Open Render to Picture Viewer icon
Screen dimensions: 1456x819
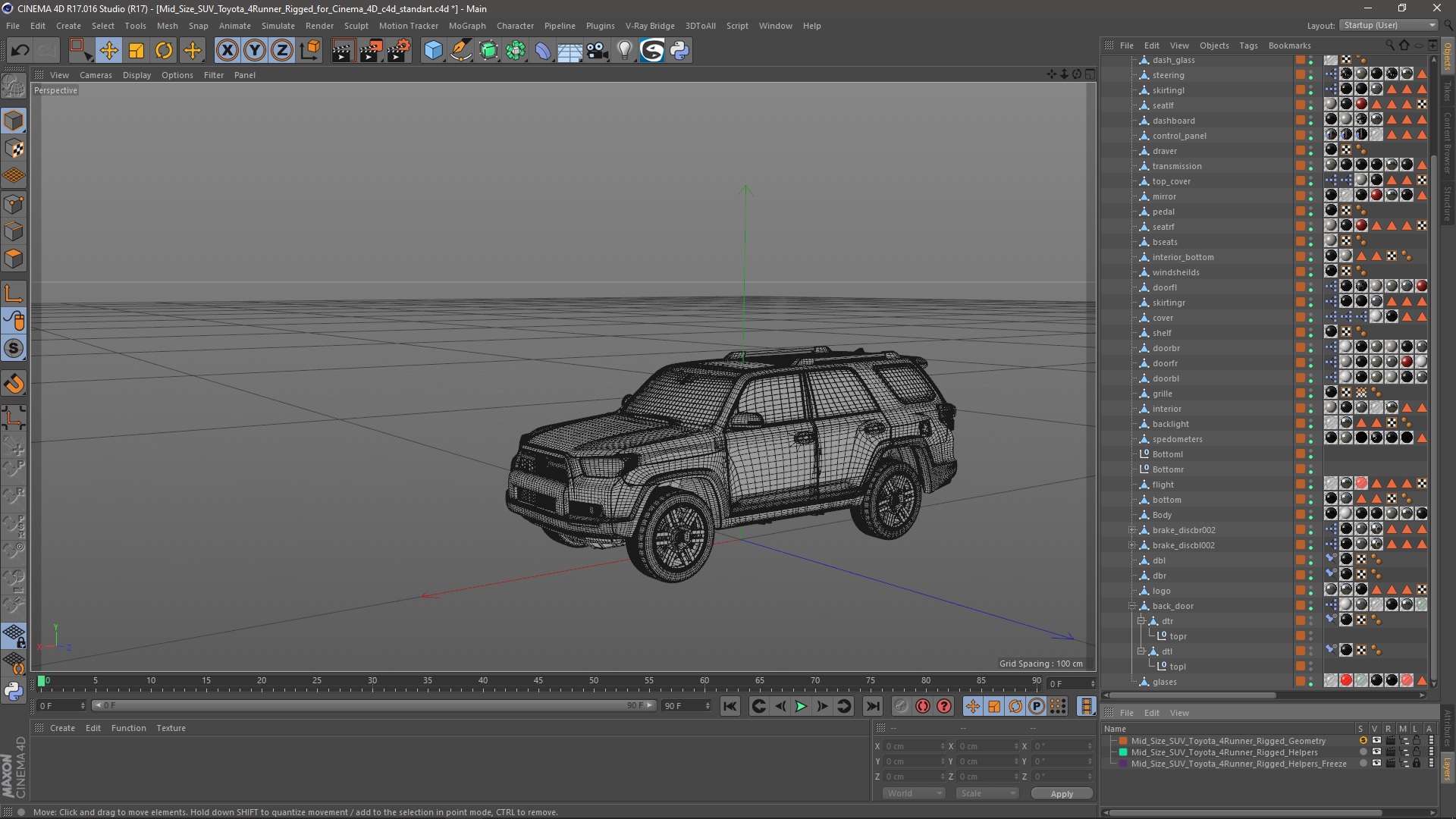point(371,51)
